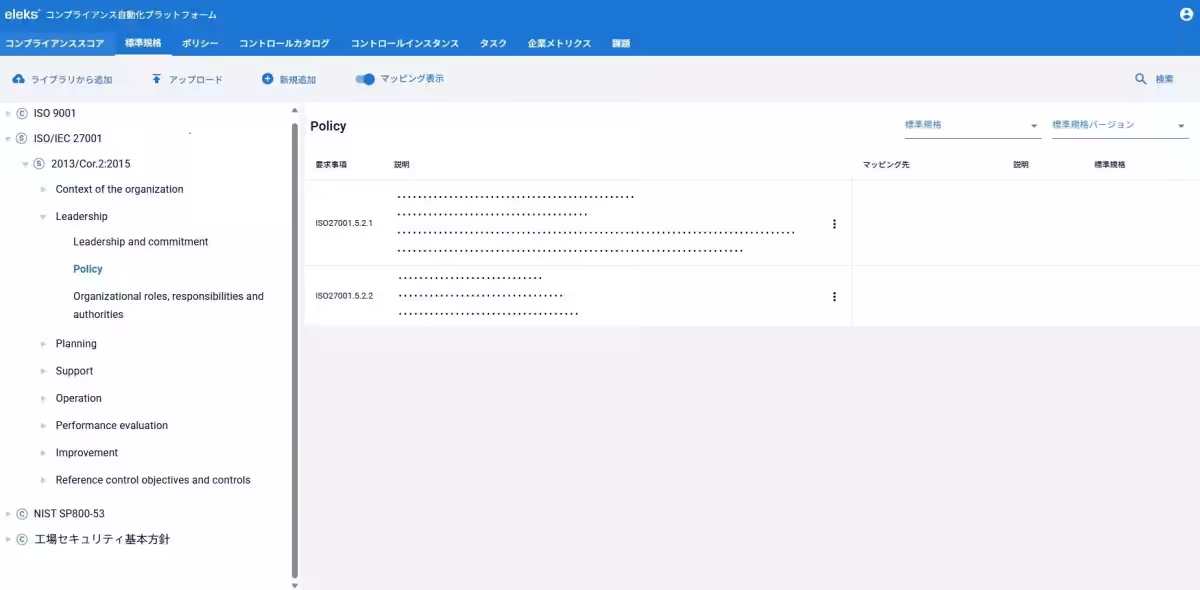The image size is (1200, 590).
Task: Open the kebab menu for ISO27001.5.2.2
Action: click(834, 296)
